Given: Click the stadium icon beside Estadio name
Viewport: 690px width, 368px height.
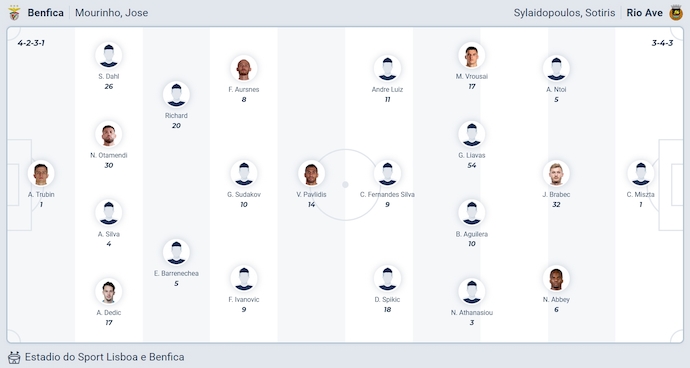Looking at the screenshot, I should pyautogui.click(x=14, y=357).
